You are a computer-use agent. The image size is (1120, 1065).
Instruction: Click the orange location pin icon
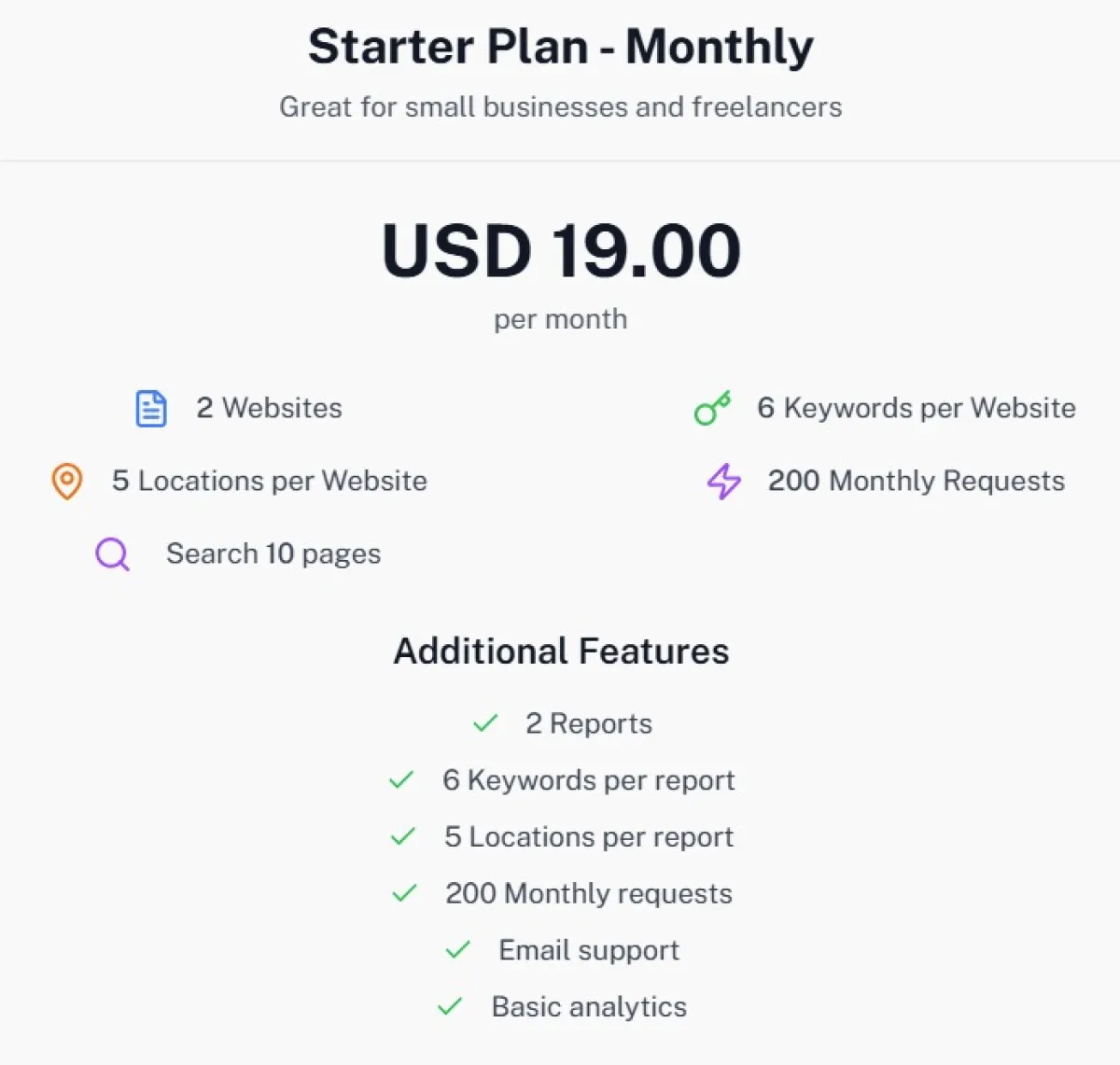pyautogui.click(x=66, y=482)
